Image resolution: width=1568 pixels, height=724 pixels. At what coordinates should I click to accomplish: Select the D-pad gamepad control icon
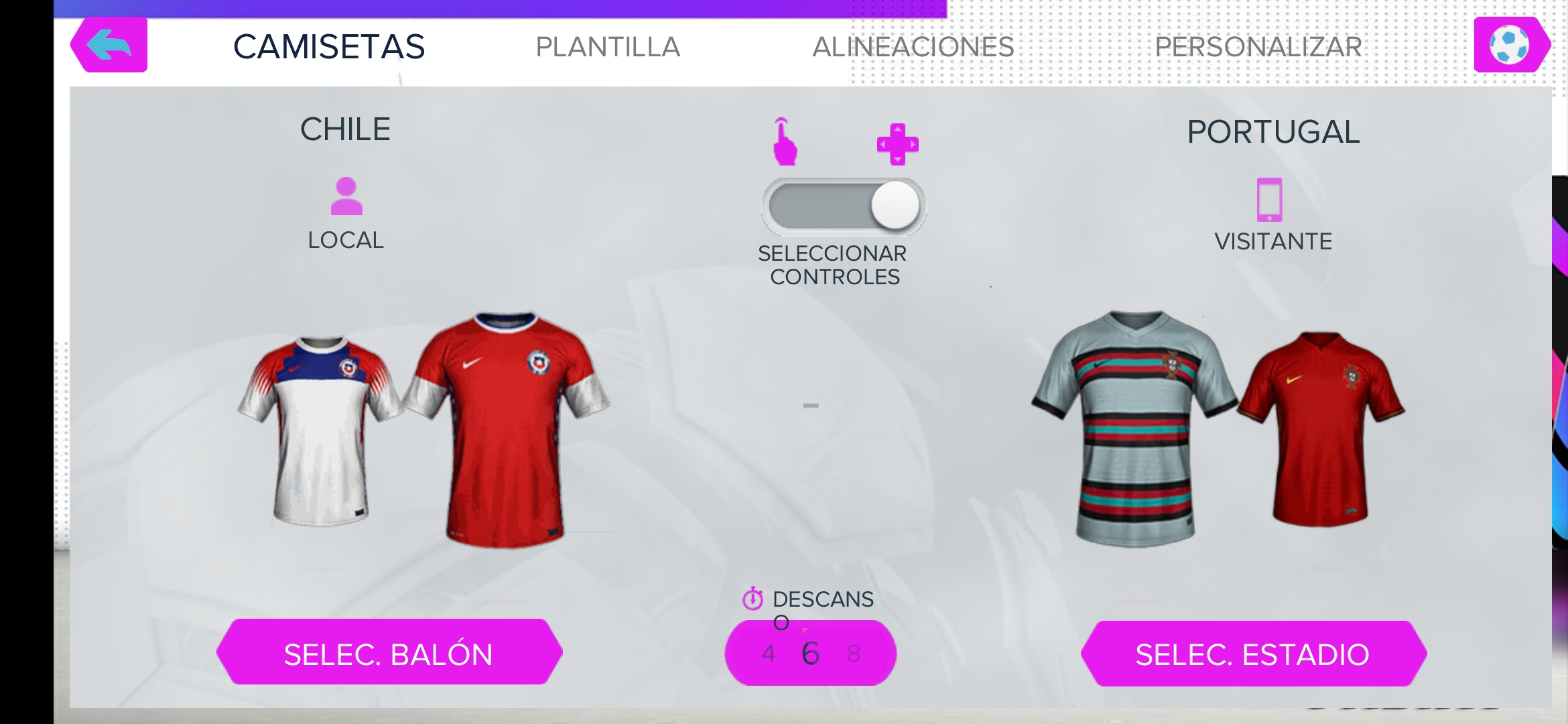tap(897, 144)
